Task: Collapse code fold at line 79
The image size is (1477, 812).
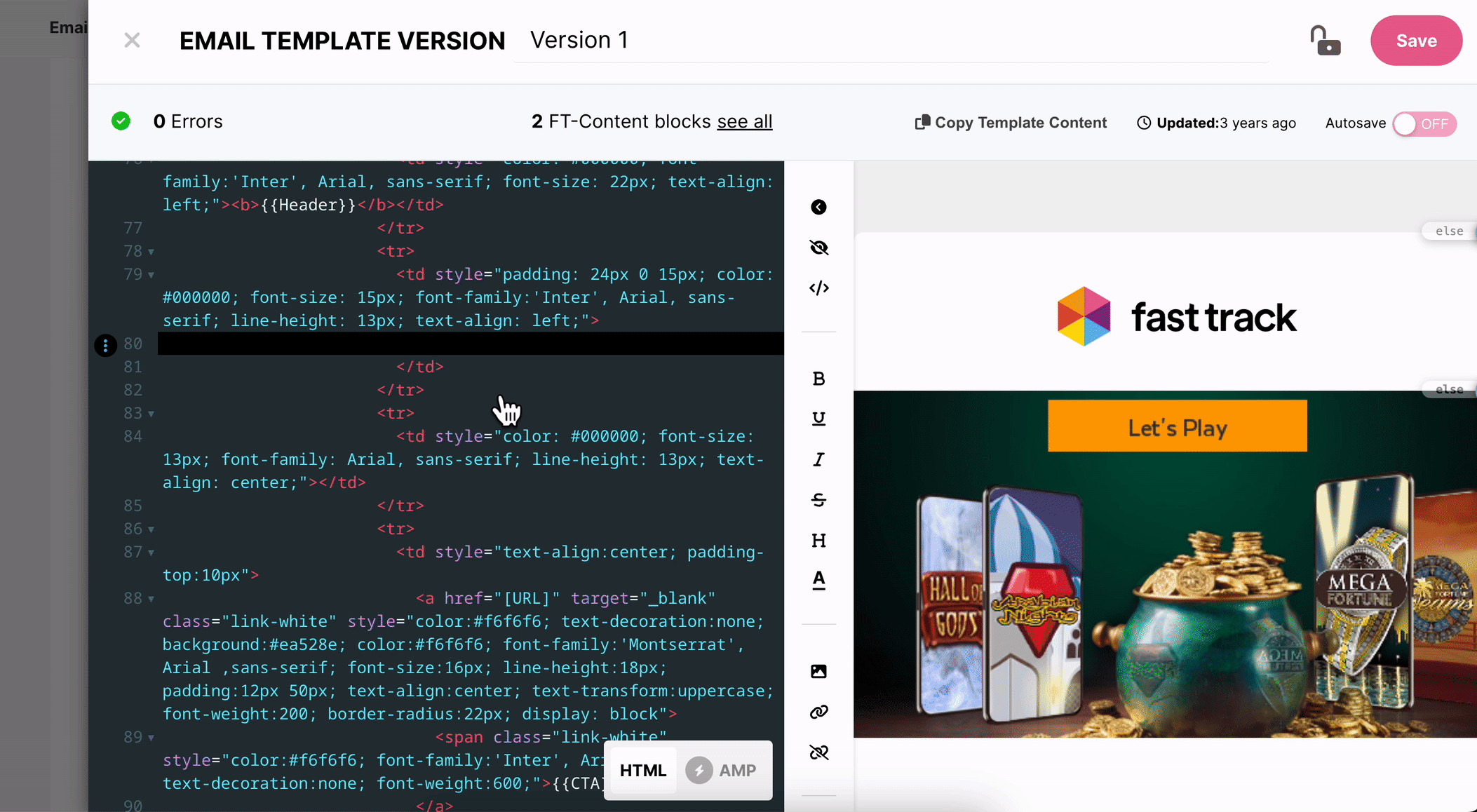Action: pos(151,275)
